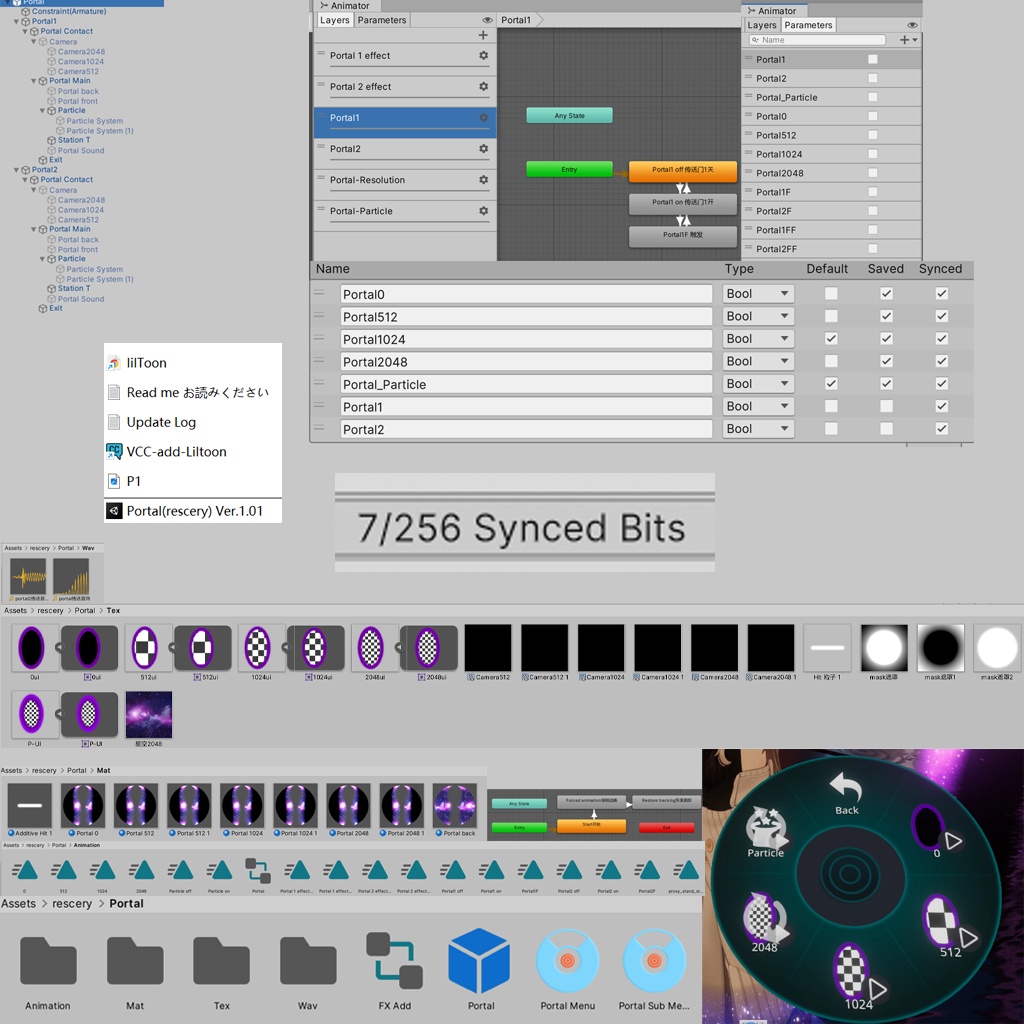This screenshot has height=1024, width=1024.
Task: Open the Bool type dropdown for Portal512
Action: 757,315
